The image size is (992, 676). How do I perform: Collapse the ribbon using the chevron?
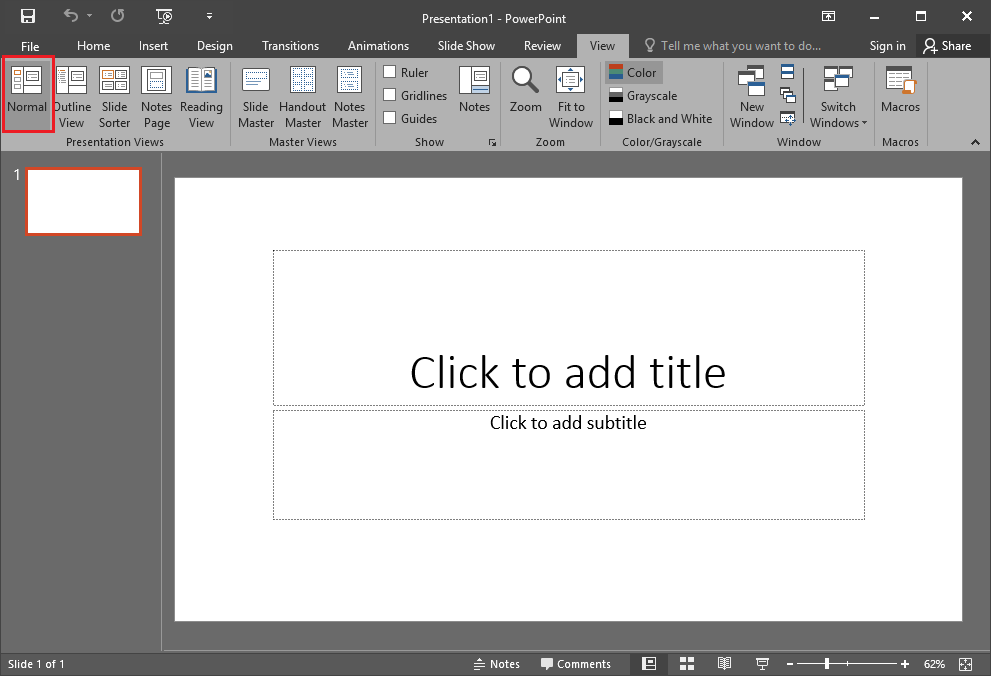click(975, 143)
